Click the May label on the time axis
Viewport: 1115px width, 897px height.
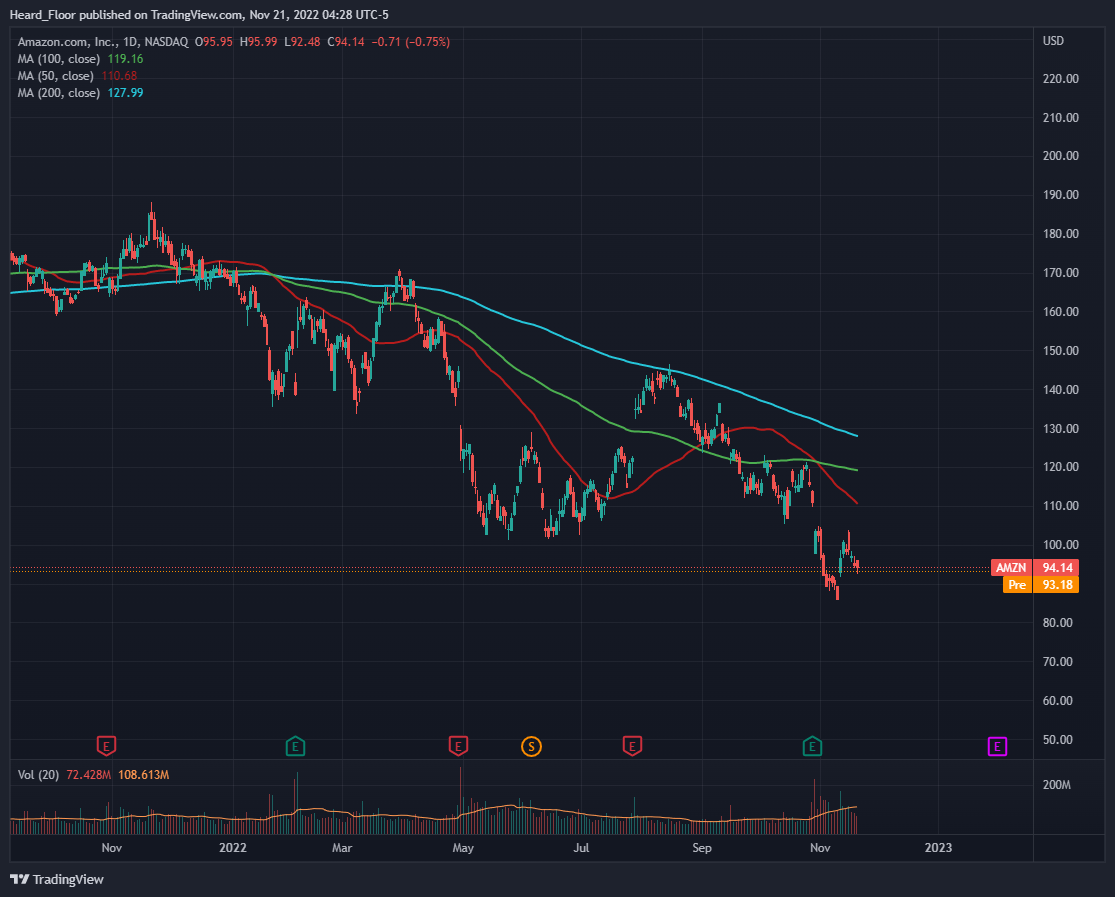tap(463, 847)
